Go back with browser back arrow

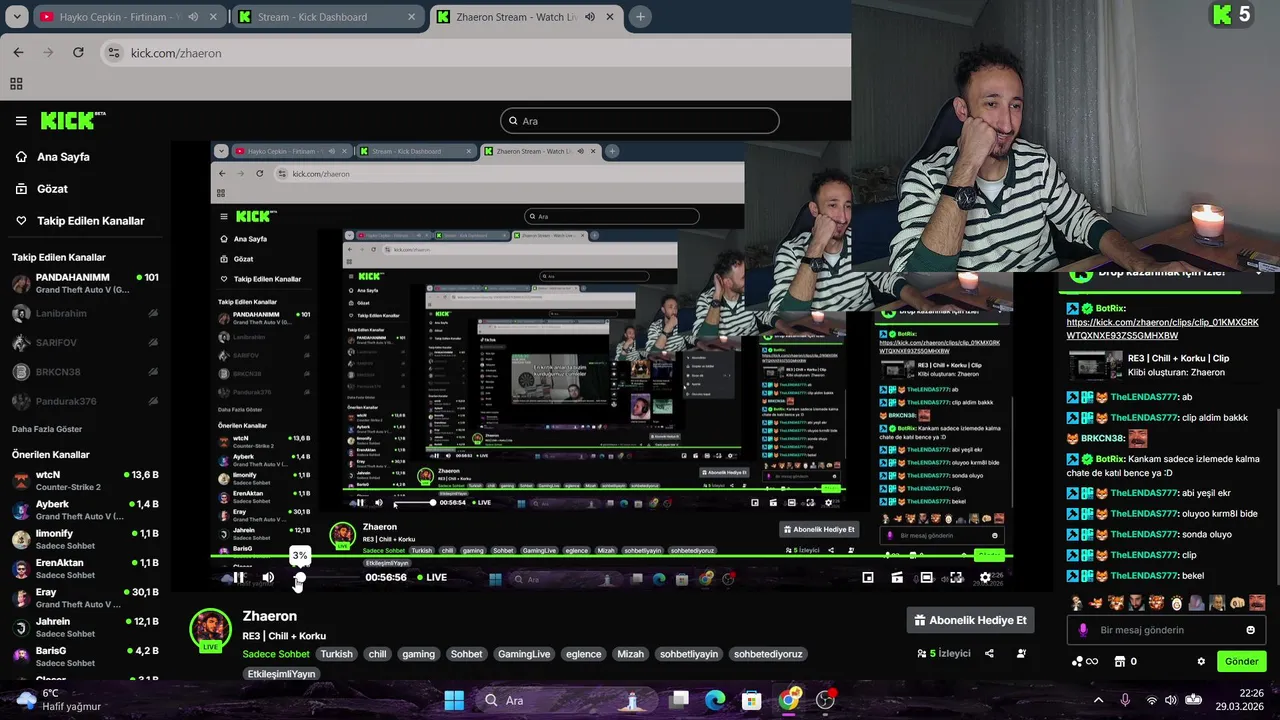click(x=18, y=52)
